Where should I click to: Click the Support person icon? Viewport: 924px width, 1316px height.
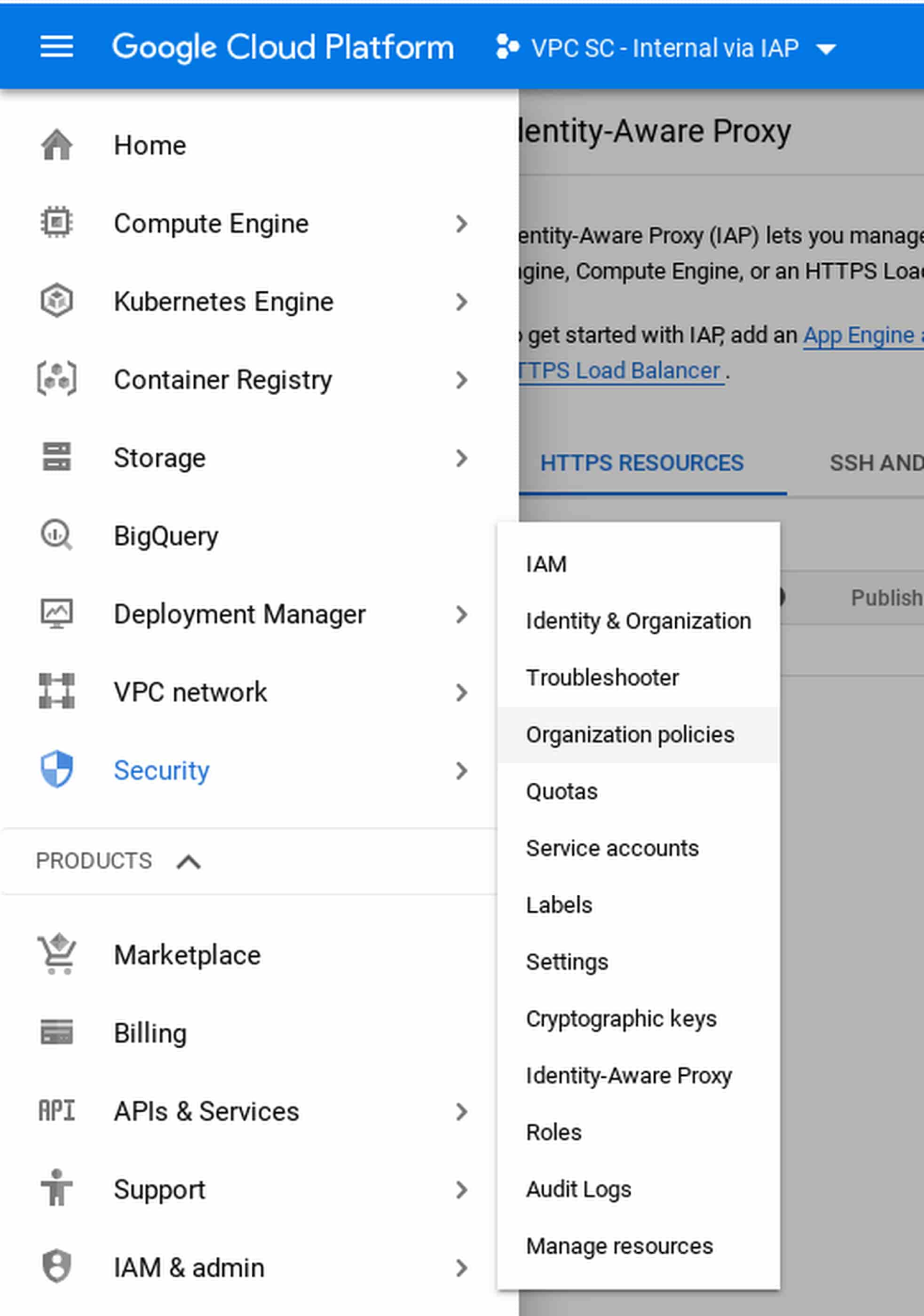pos(57,1188)
